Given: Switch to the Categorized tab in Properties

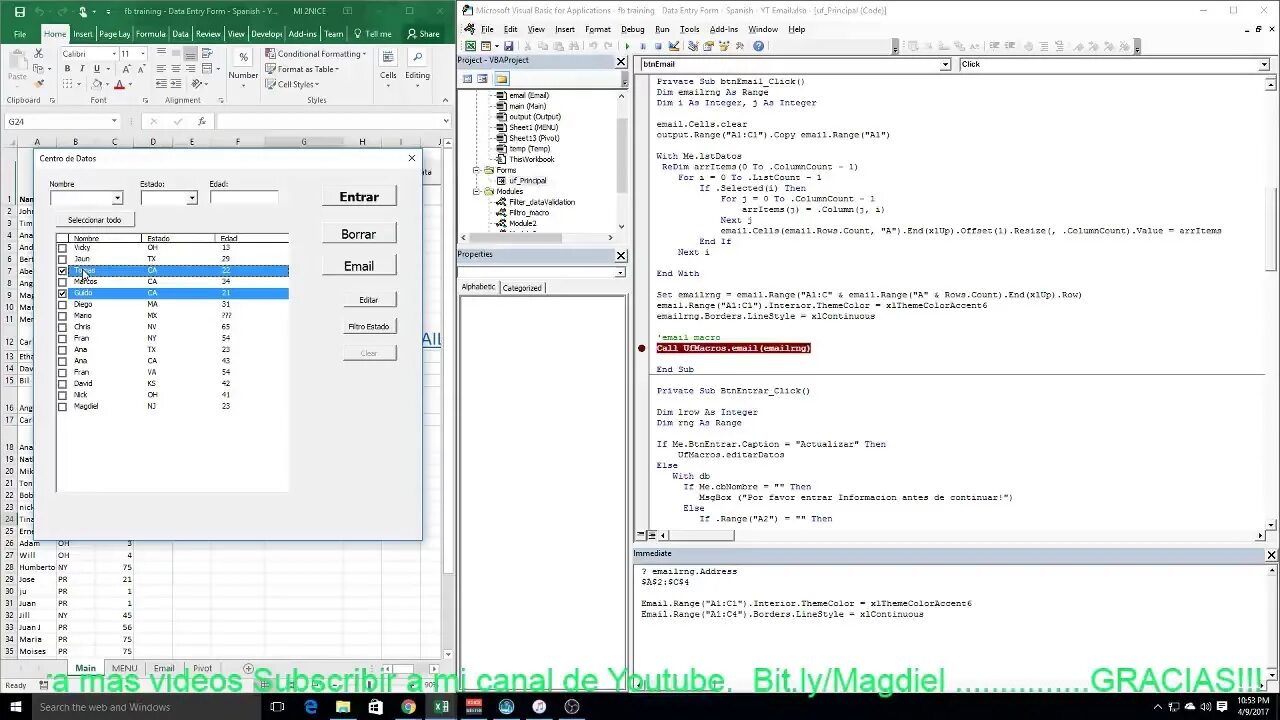Looking at the screenshot, I should coord(522,288).
